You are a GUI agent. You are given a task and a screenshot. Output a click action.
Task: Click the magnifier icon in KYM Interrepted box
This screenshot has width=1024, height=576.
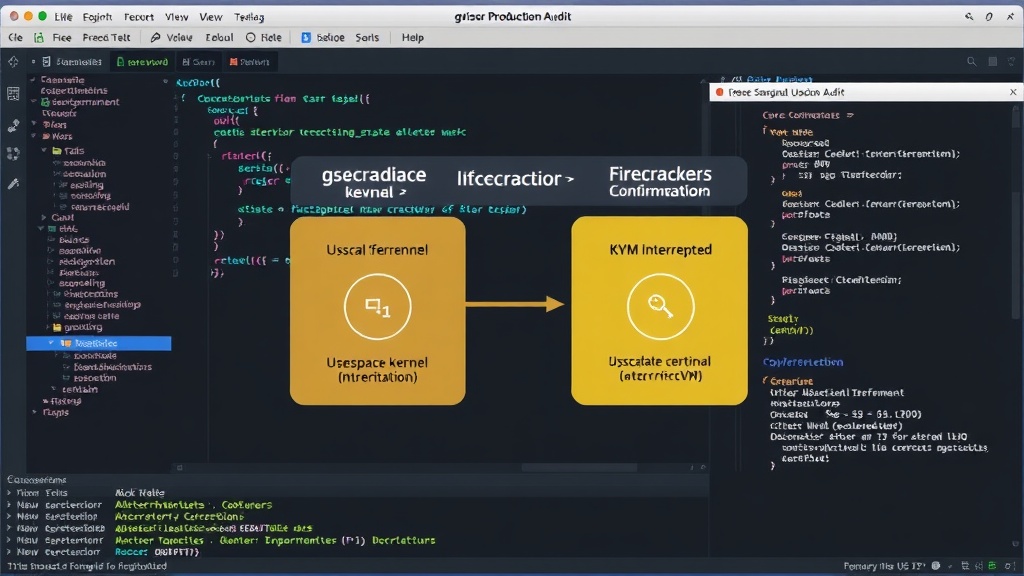(660, 306)
